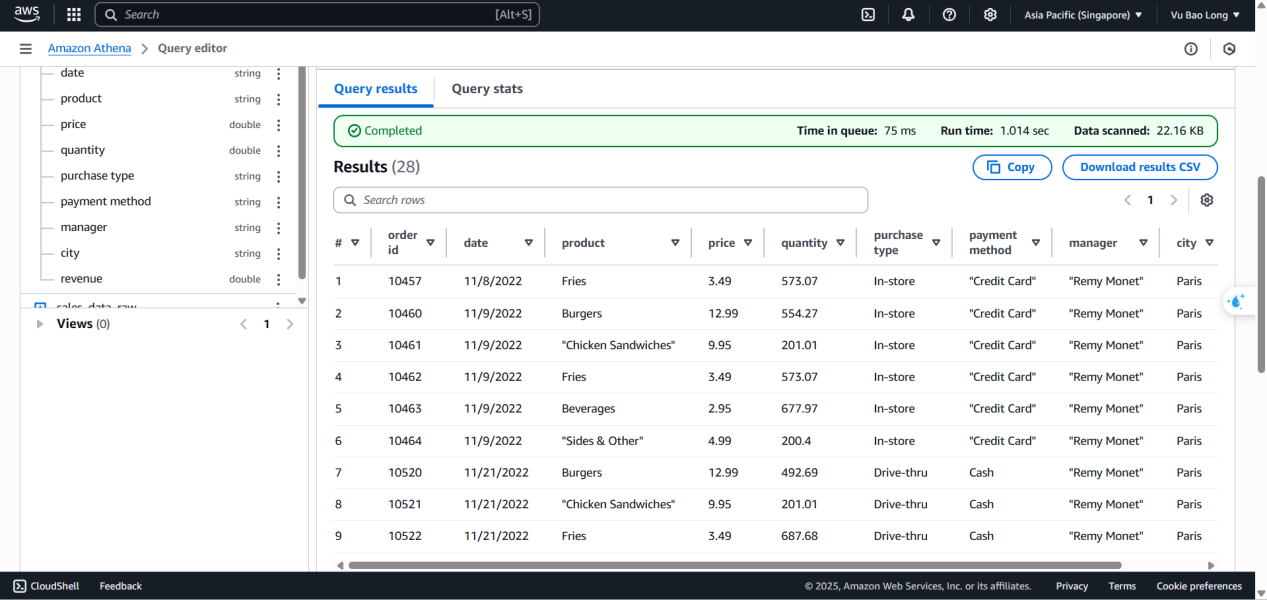
Task: Click the results horizontal scrollbar
Action: (735, 566)
